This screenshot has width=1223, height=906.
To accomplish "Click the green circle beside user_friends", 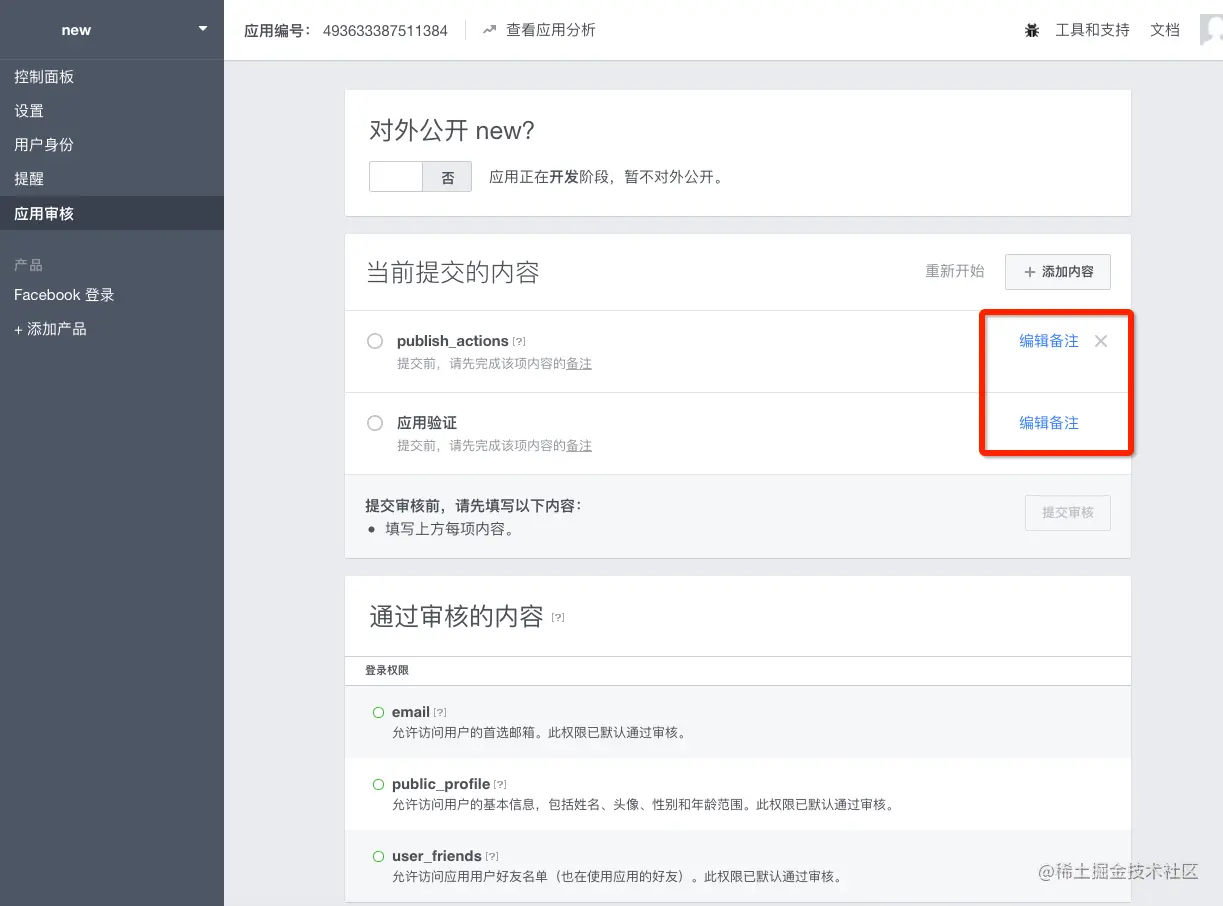I will point(378,856).
